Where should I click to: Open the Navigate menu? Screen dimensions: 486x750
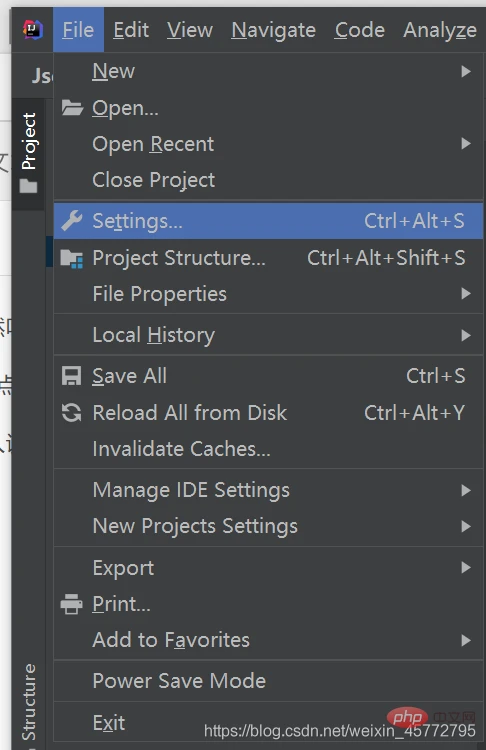click(x=273, y=30)
